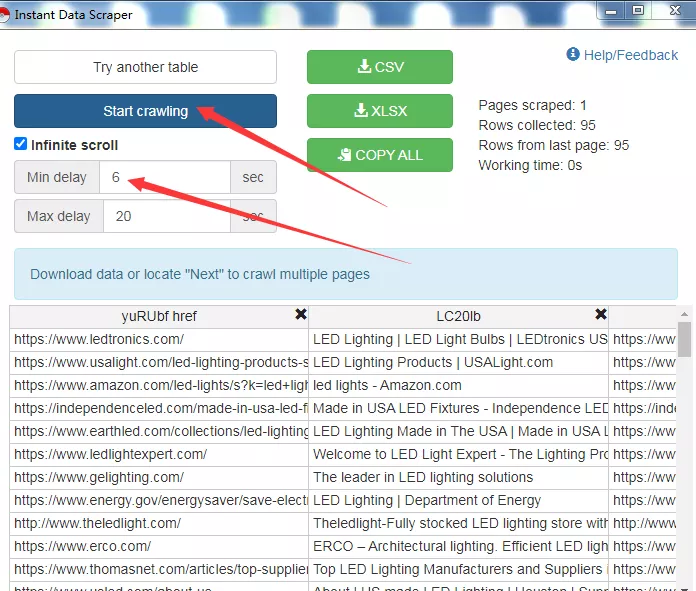Click 'LED Lighting | Department of Energy' cell
696x591 pixels.
(x=458, y=501)
